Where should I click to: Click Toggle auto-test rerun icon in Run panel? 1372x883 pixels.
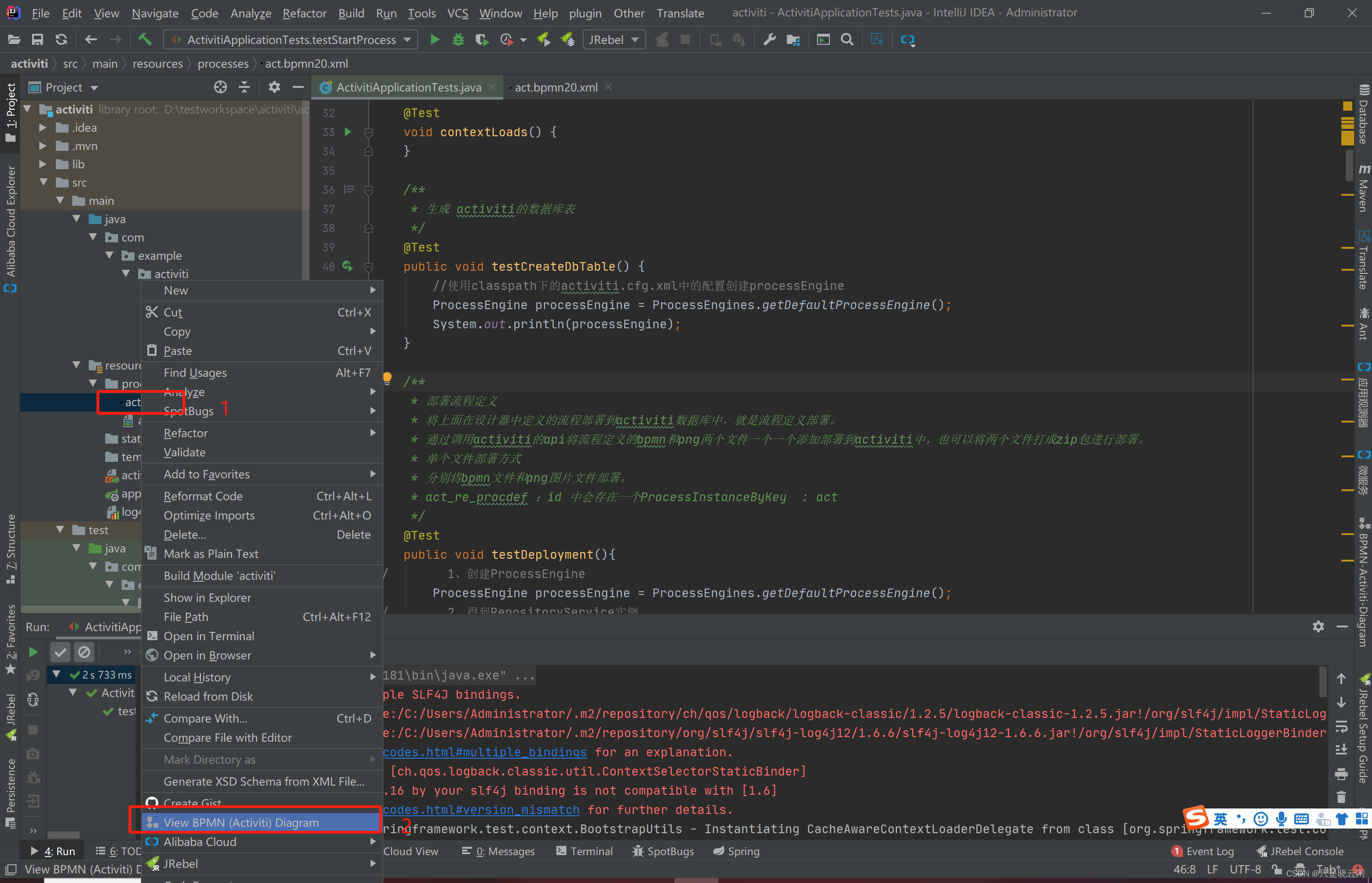[33, 700]
